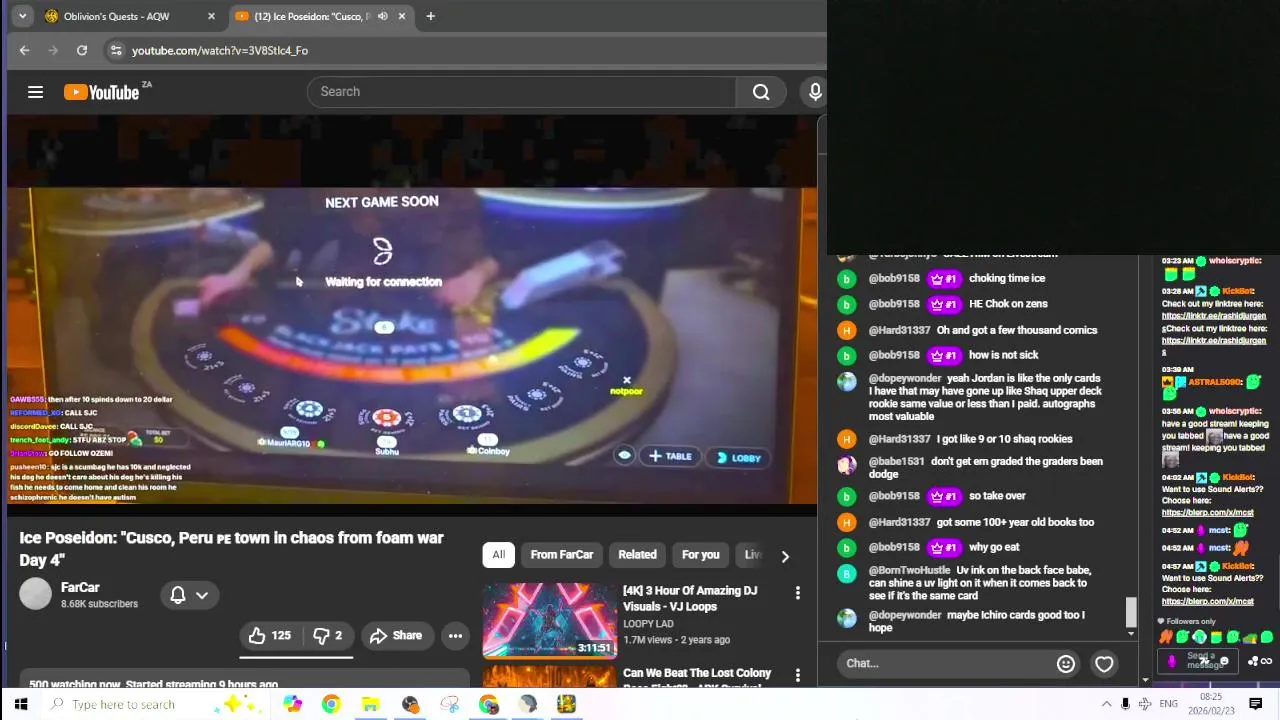Close the Oblivion's Quests - AQW tab
The width and height of the screenshot is (1280, 720).
tap(211, 16)
